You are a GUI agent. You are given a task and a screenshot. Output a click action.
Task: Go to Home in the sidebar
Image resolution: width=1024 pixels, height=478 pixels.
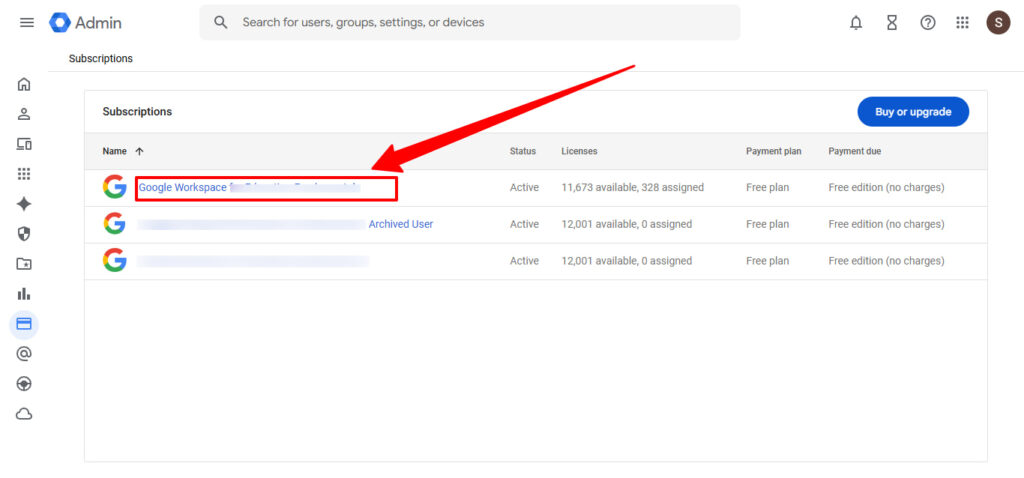coord(24,84)
